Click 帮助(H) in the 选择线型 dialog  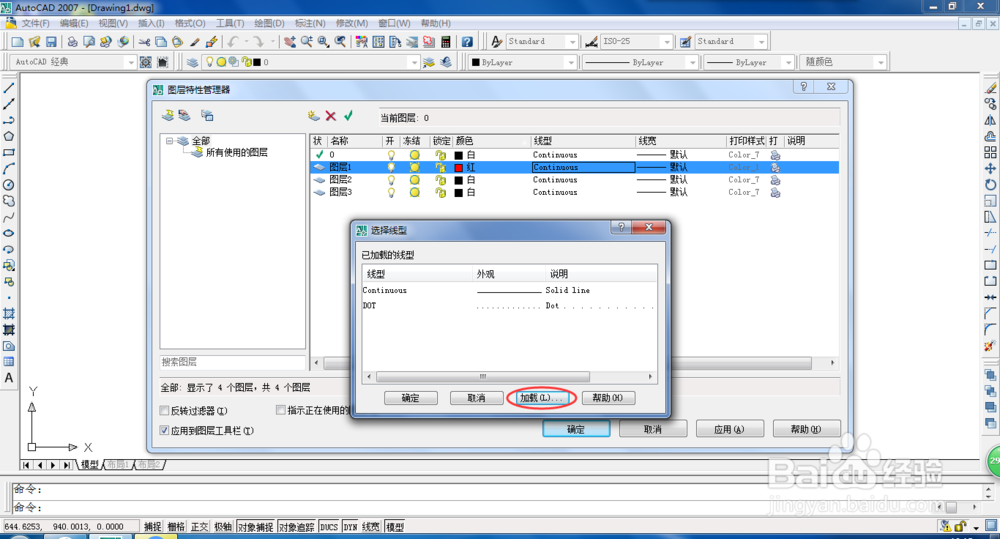pyautogui.click(x=607, y=397)
